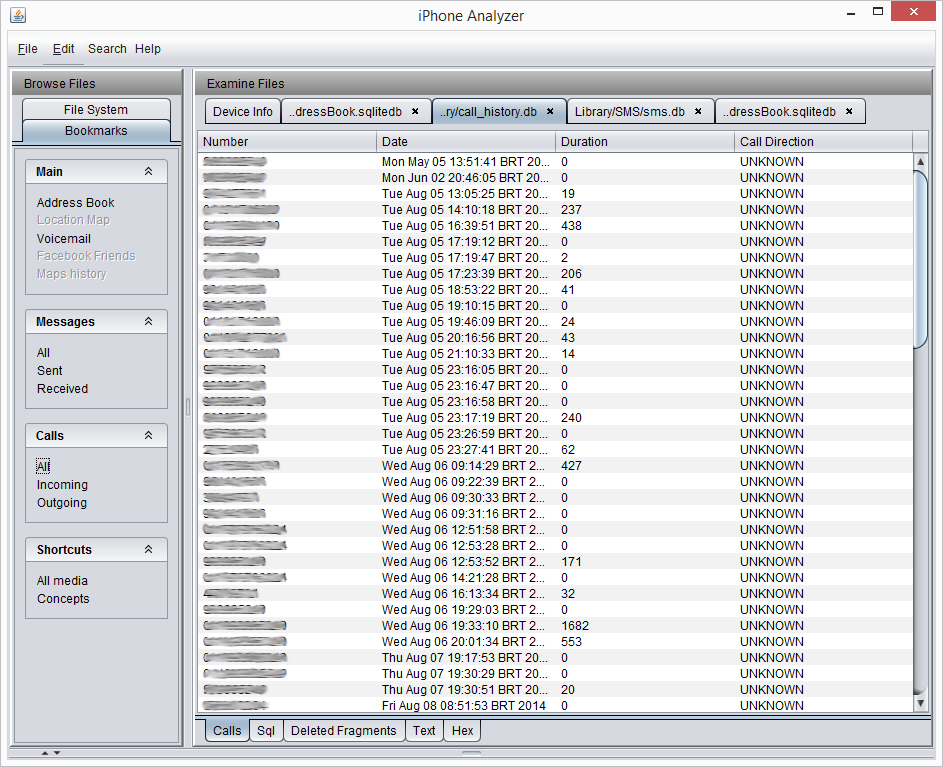Close the call_history.db tab
Screen dimensions: 943x767
click(x=550, y=111)
